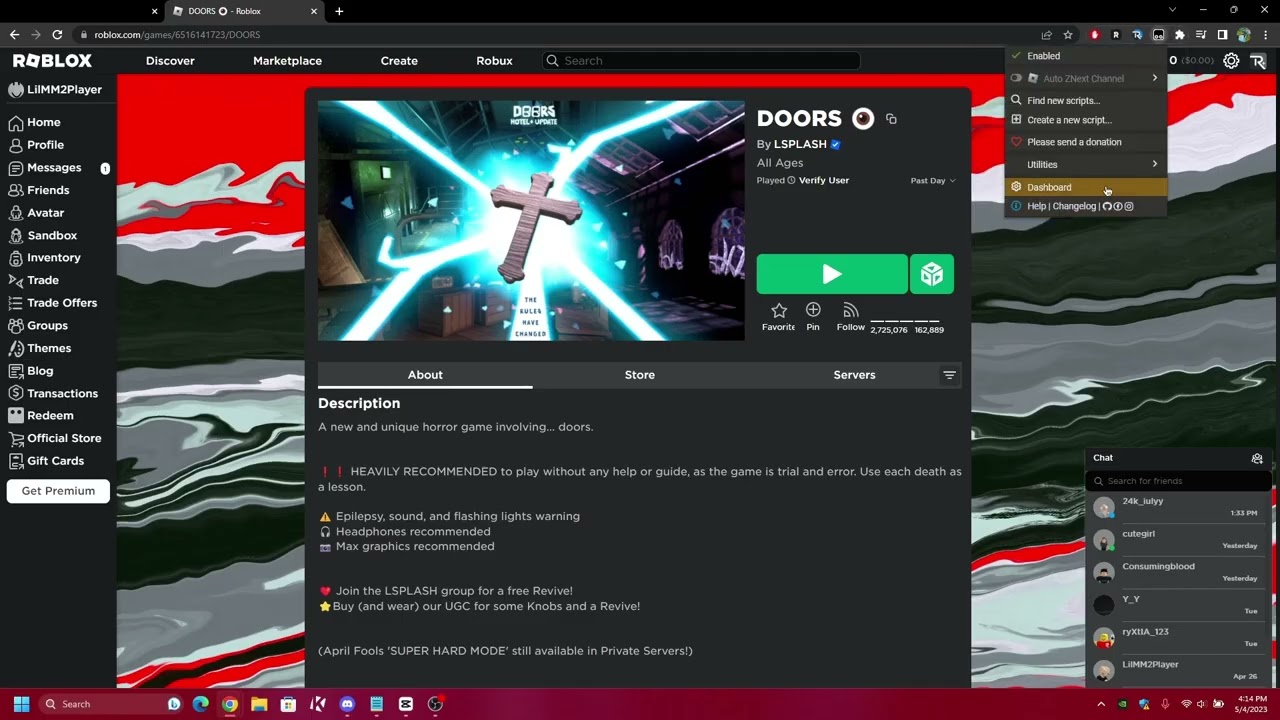The height and width of the screenshot is (720, 1280).
Task: Click the GitHub icon in the Help row
Action: [x=1107, y=207]
